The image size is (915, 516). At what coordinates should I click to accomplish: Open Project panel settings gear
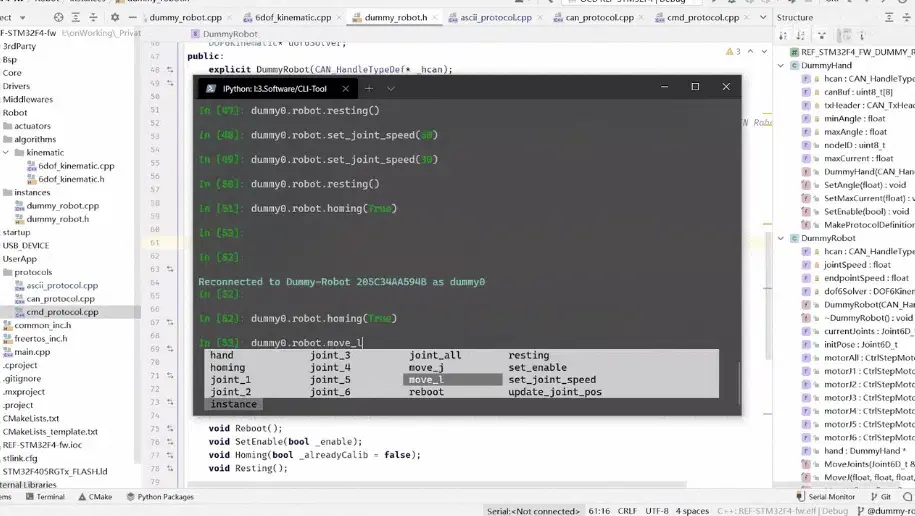pos(115,18)
